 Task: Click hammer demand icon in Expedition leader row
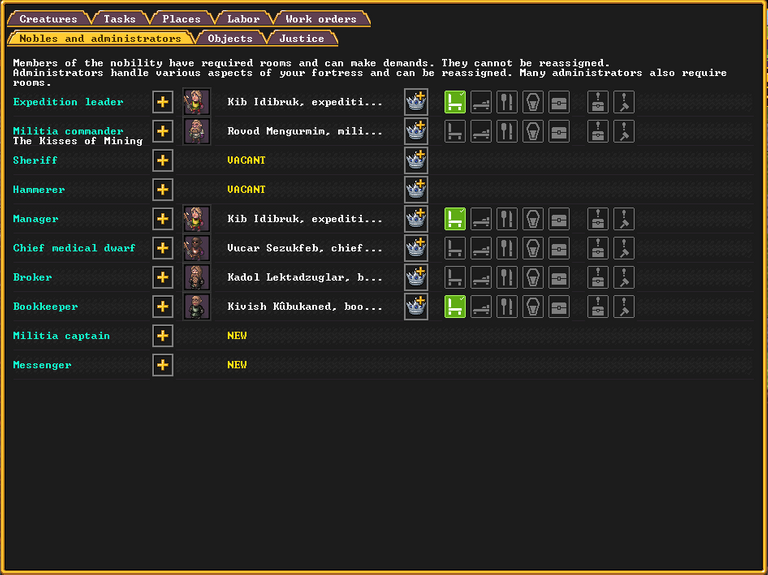[x=624, y=102]
